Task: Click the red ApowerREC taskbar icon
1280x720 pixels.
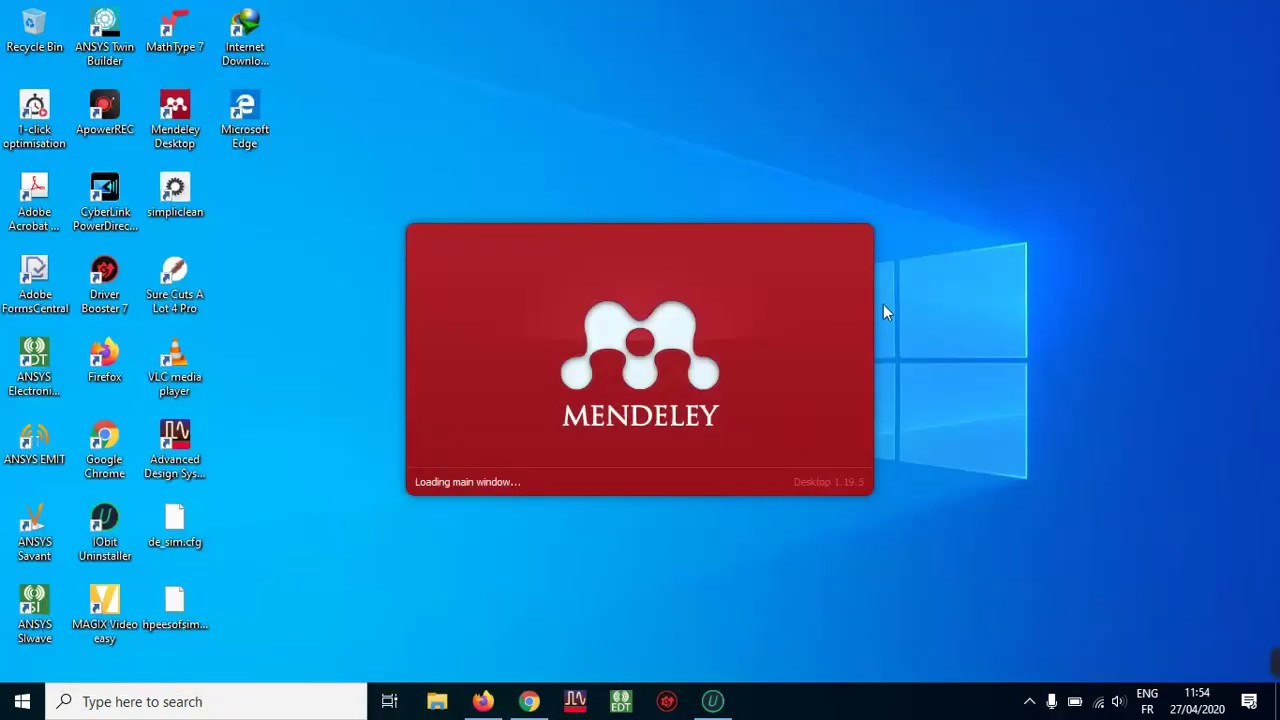Action: click(667, 701)
